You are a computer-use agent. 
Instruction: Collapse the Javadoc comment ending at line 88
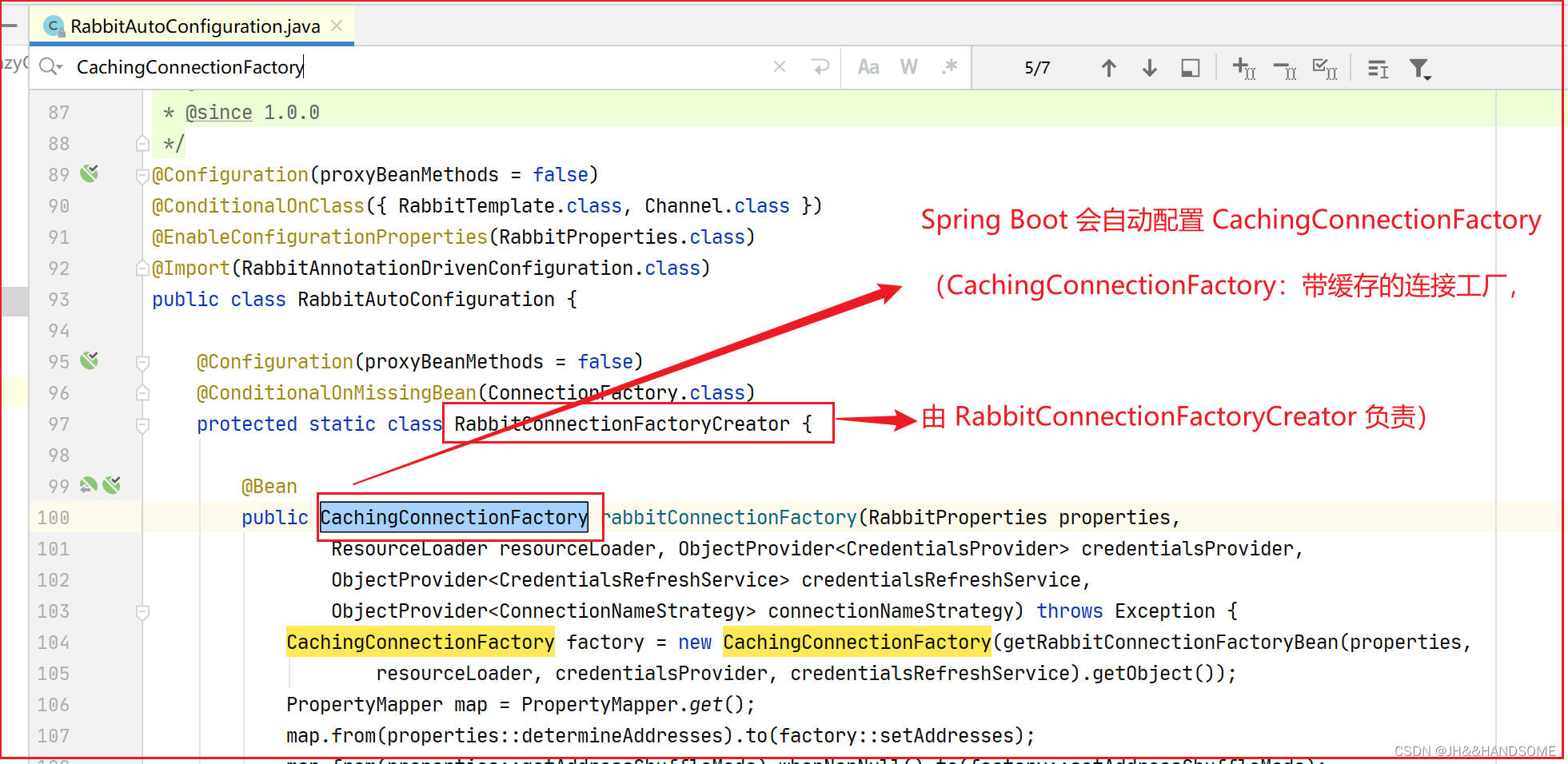point(142,144)
